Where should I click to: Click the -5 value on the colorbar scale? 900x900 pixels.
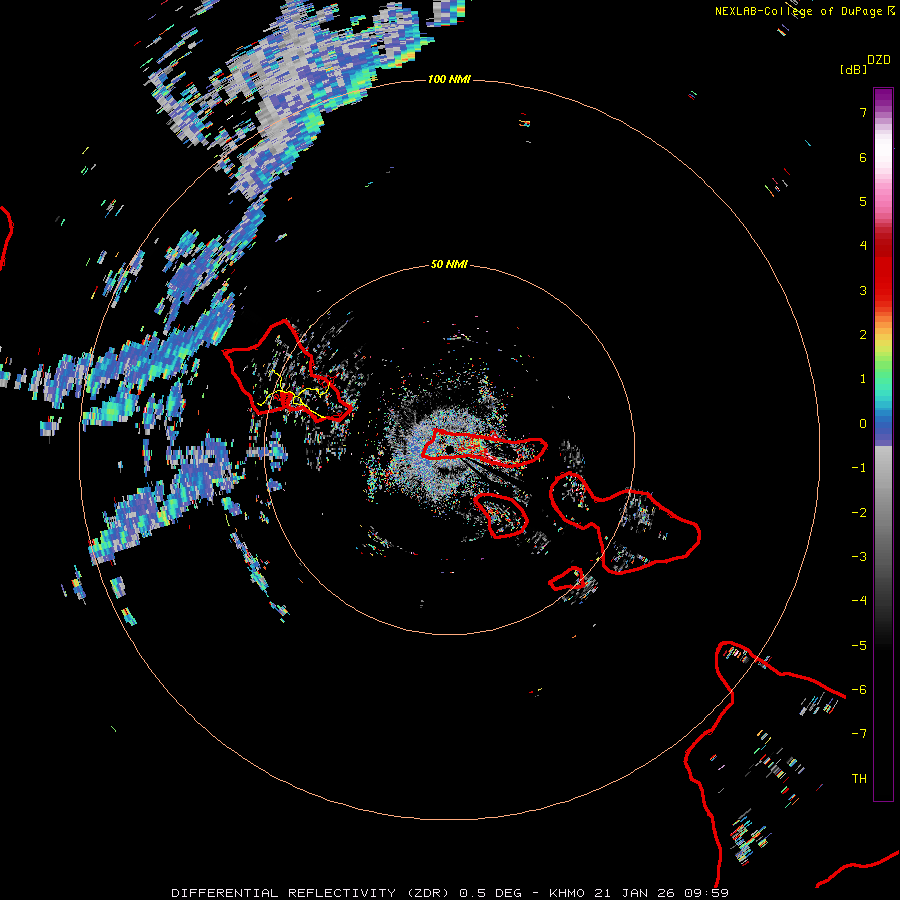(x=859, y=646)
